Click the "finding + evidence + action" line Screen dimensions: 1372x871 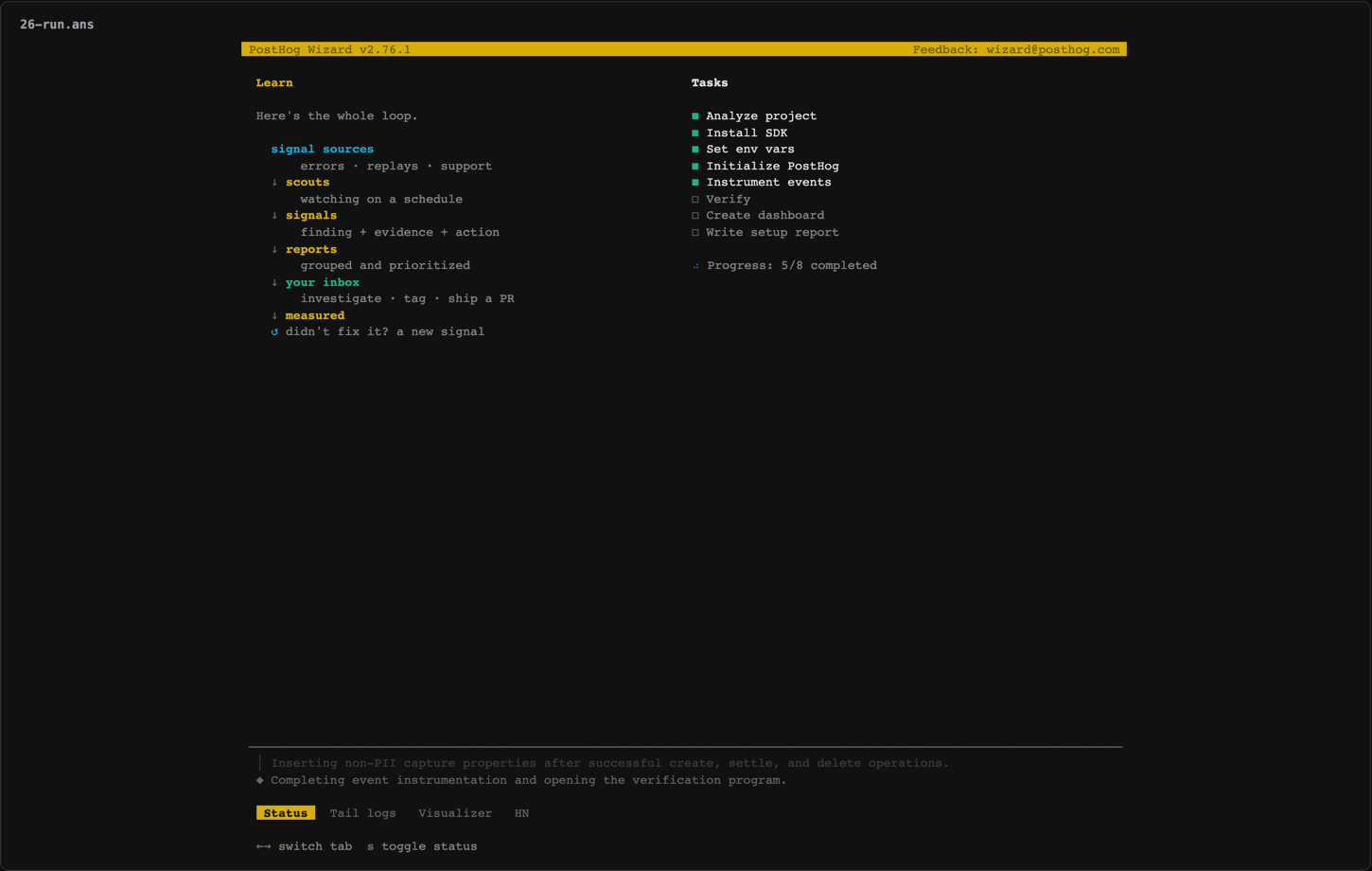[x=400, y=233]
